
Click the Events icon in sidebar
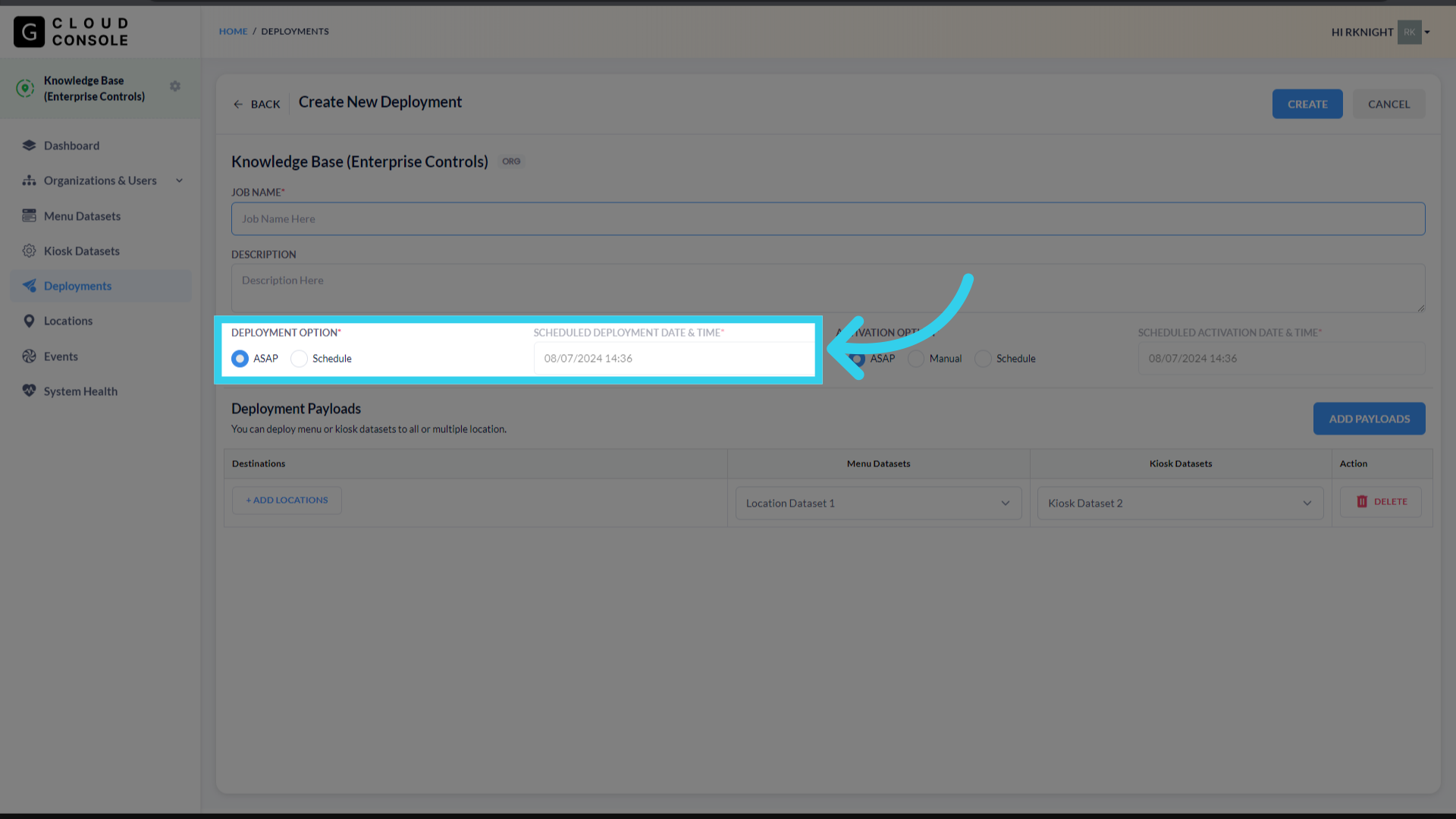pyautogui.click(x=29, y=356)
